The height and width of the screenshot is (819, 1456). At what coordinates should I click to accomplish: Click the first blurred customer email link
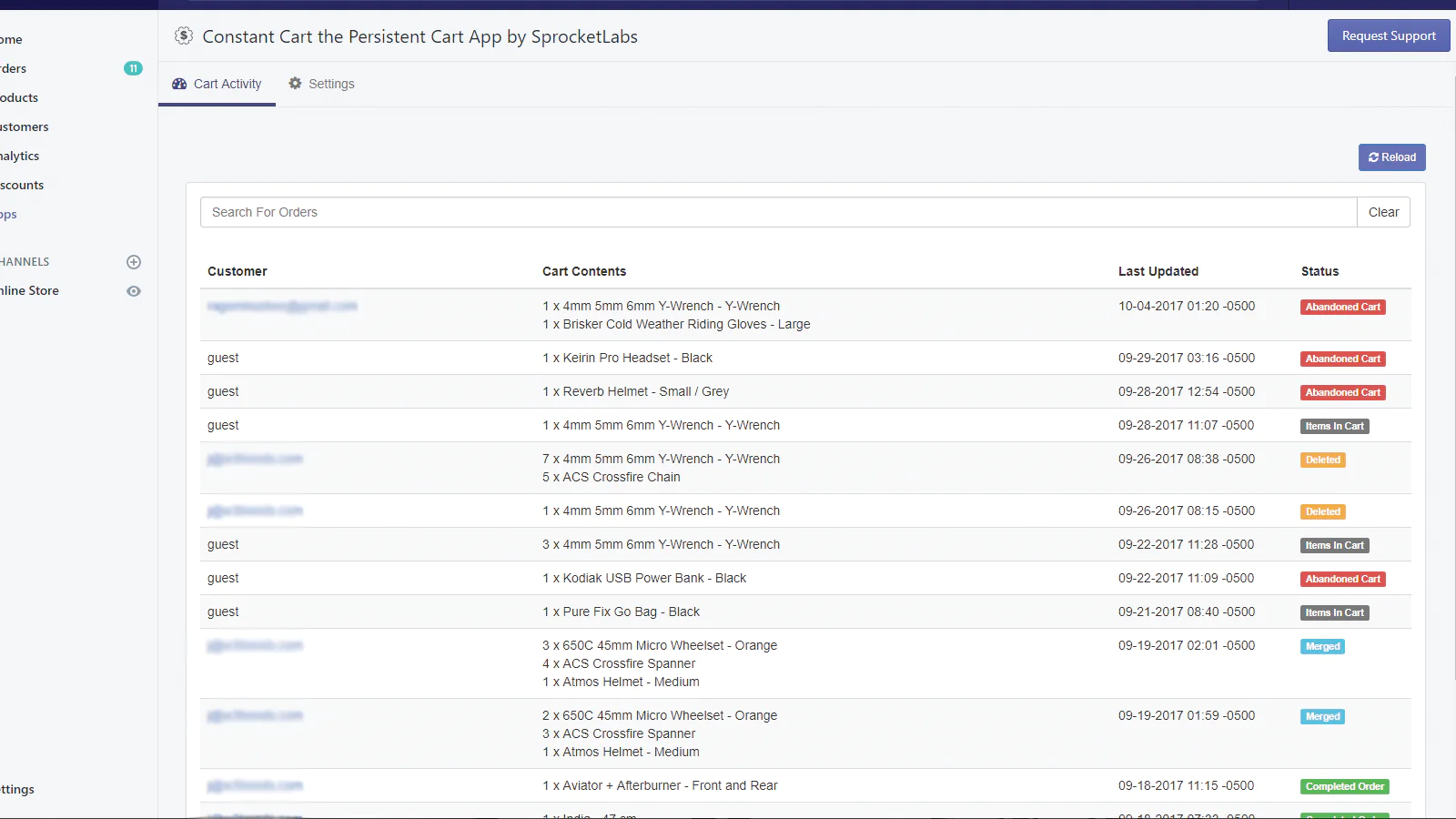pyautogui.click(x=282, y=307)
